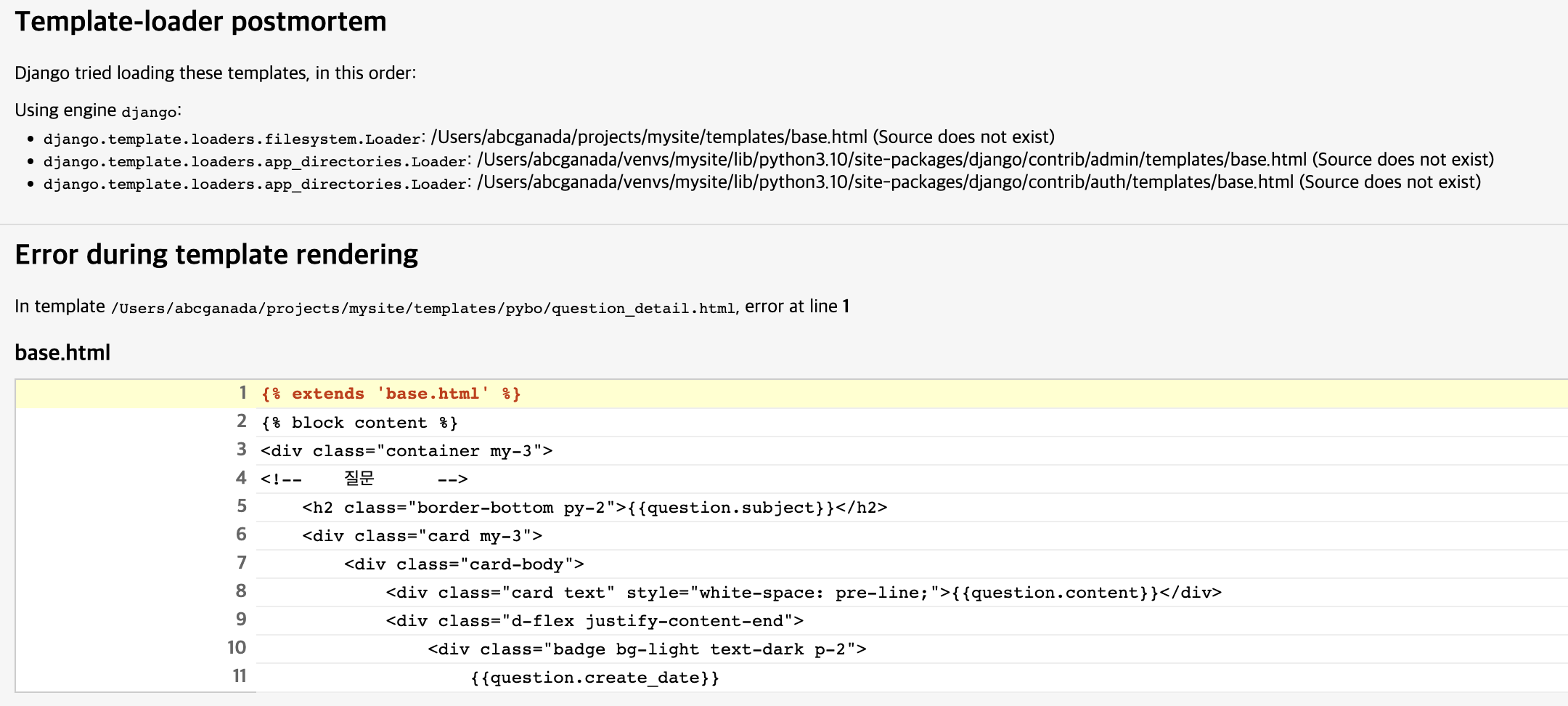Click line 7 div class 'card-body'
This screenshot has height=706, width=1568.
(464, 564)
